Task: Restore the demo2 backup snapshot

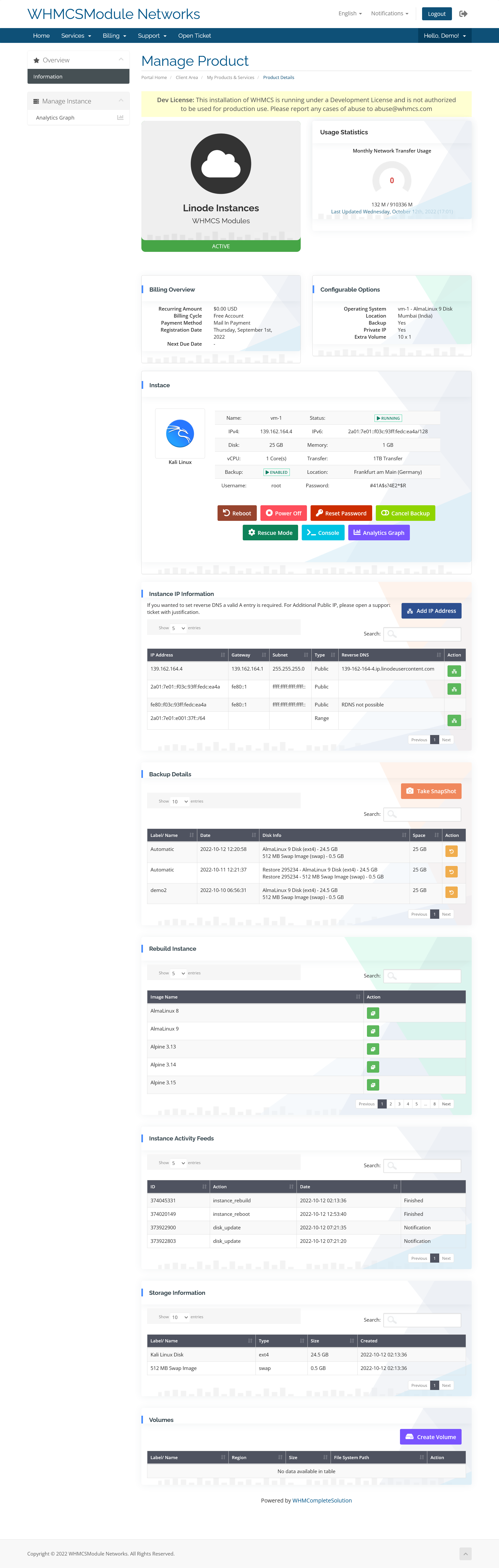Action: click(451, 892)
